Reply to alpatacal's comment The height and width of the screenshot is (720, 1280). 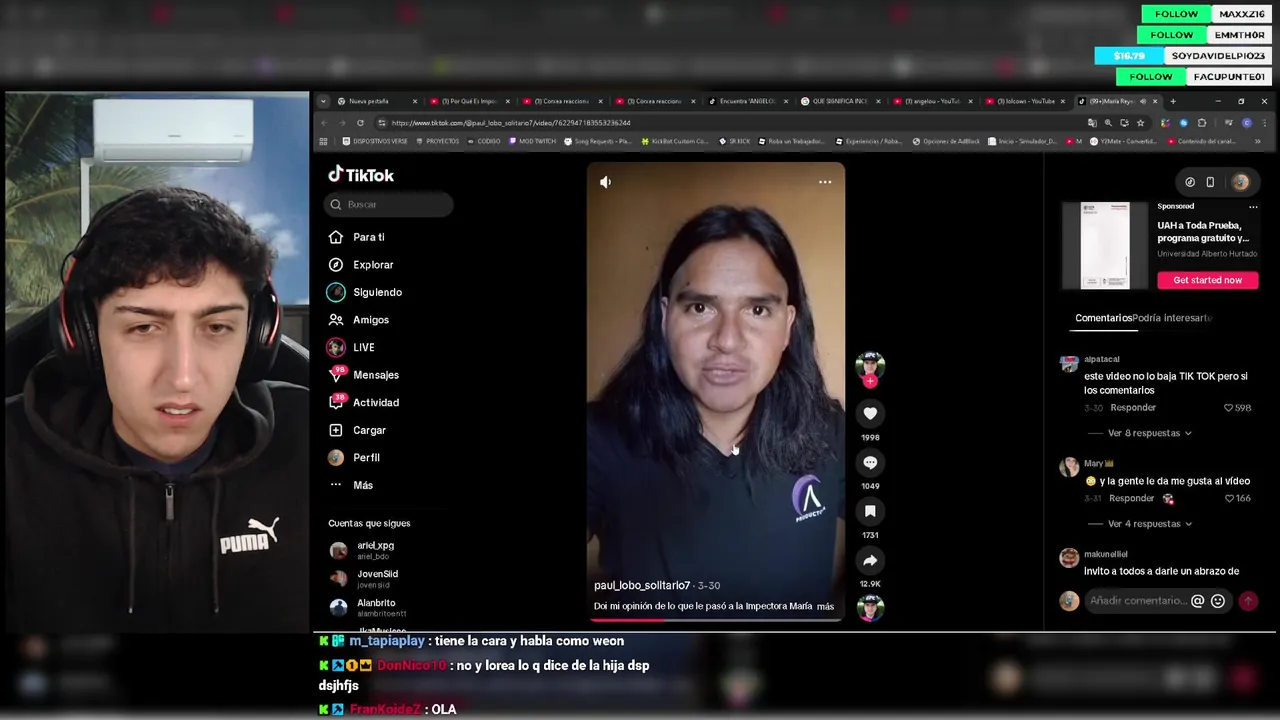pyautogui.click(x=1133, y=408)
